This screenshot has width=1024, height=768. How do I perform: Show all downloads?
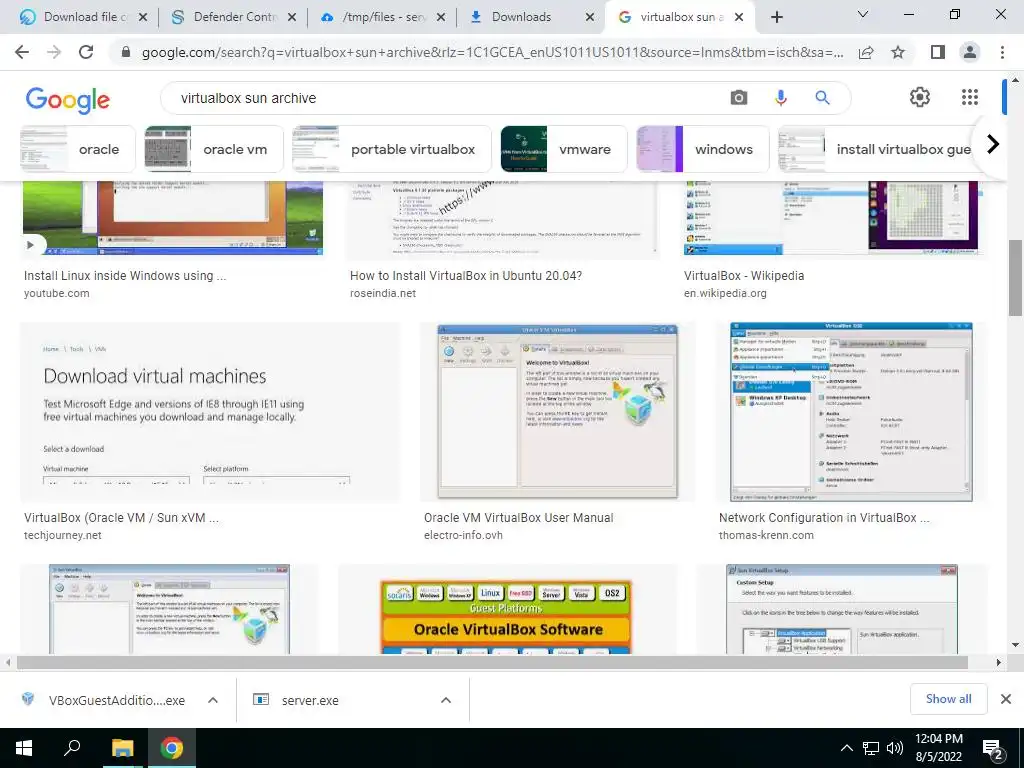(x=948, y=699)
